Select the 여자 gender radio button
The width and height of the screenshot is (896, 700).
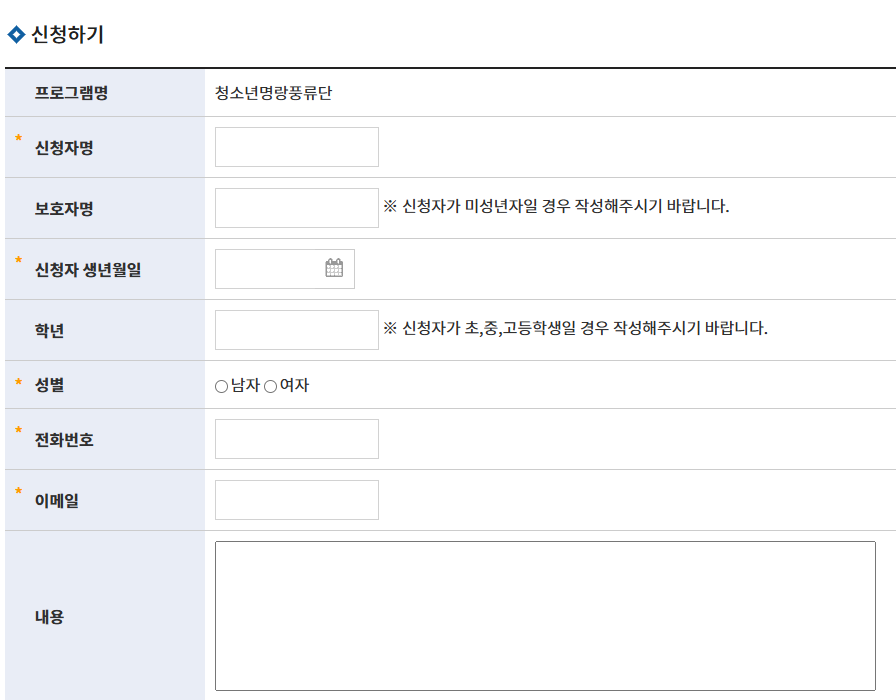click(x=270, y=386)
